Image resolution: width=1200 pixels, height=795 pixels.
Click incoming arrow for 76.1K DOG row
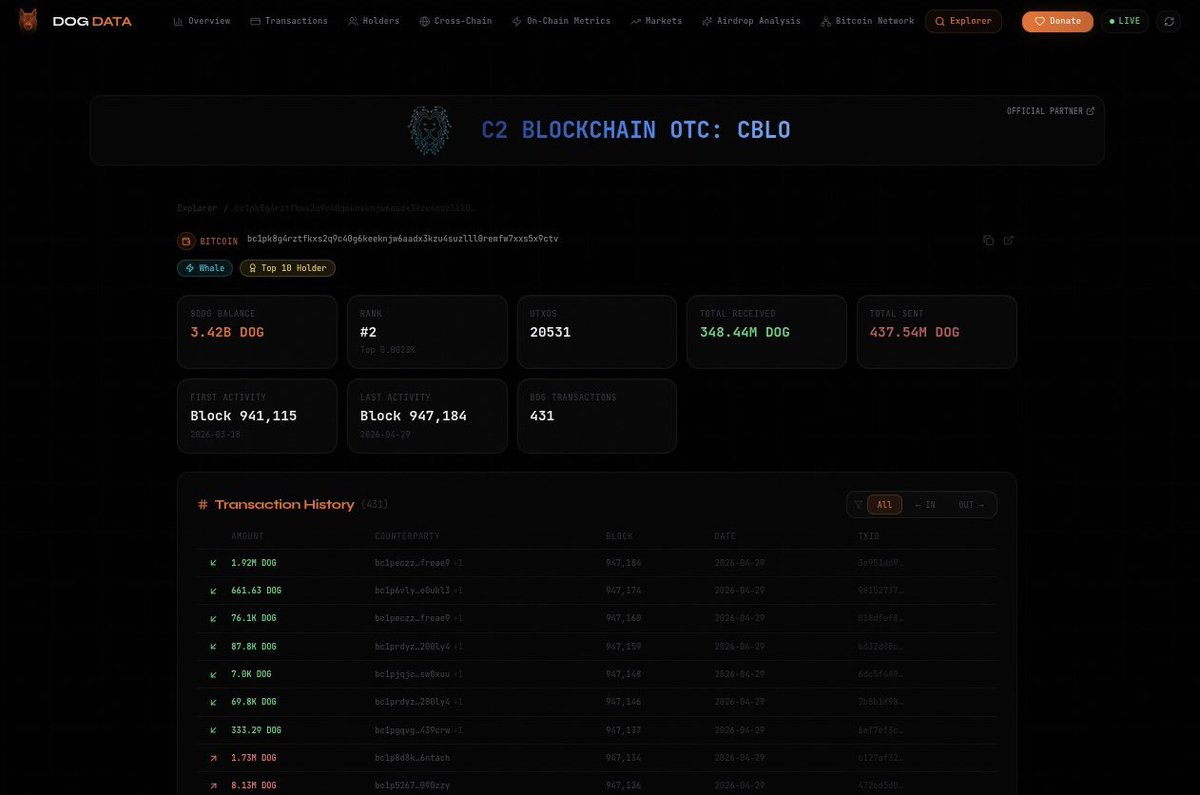[213, 618]
